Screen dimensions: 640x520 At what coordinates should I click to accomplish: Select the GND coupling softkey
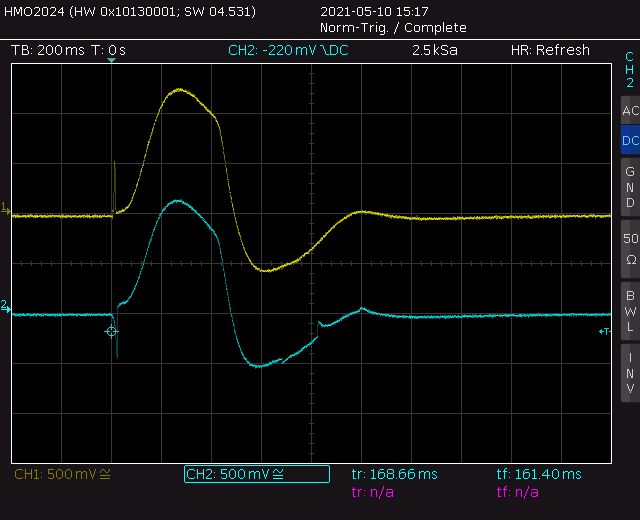(x=630, y=187)
